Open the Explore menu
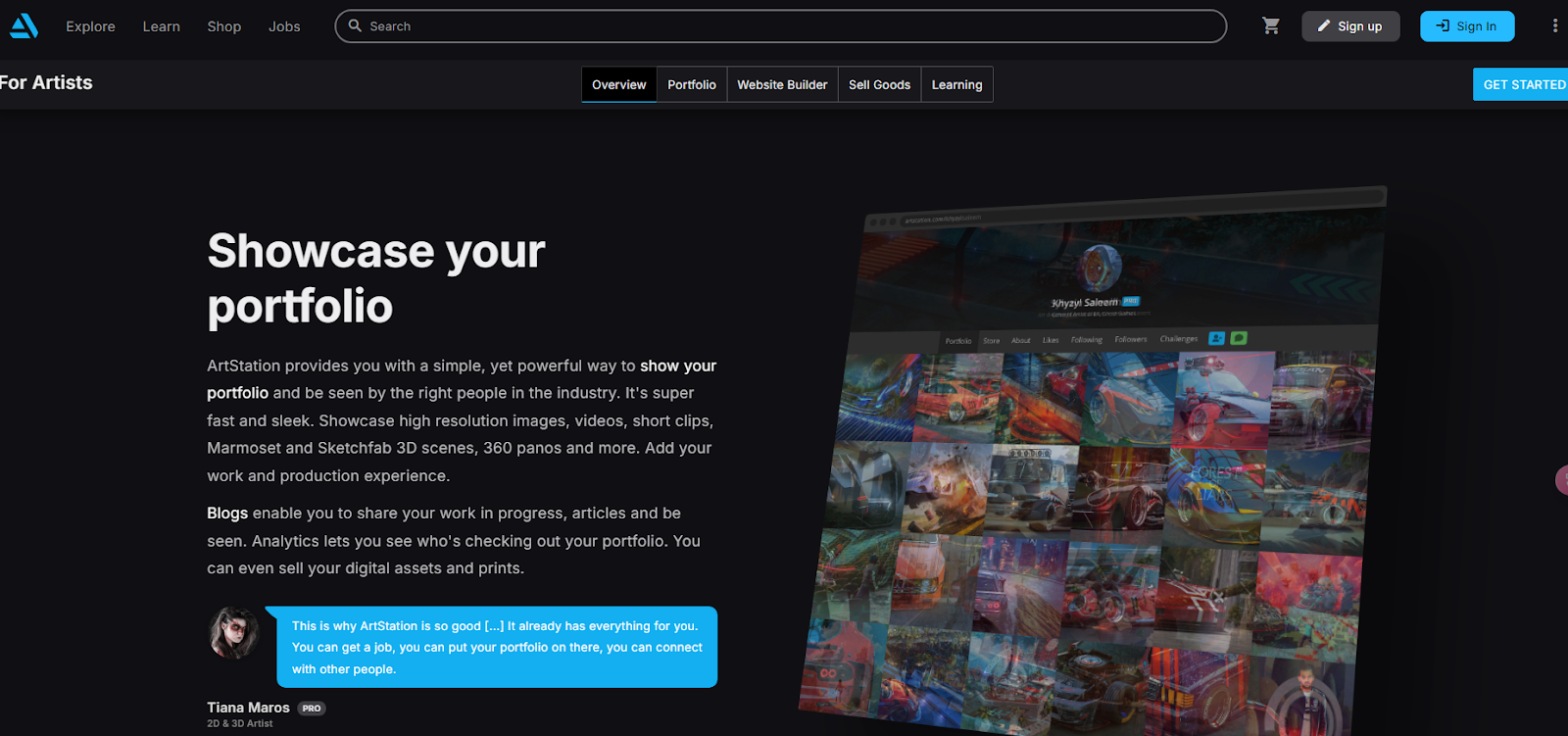The image size is (1568, 736). coord(90,26)
